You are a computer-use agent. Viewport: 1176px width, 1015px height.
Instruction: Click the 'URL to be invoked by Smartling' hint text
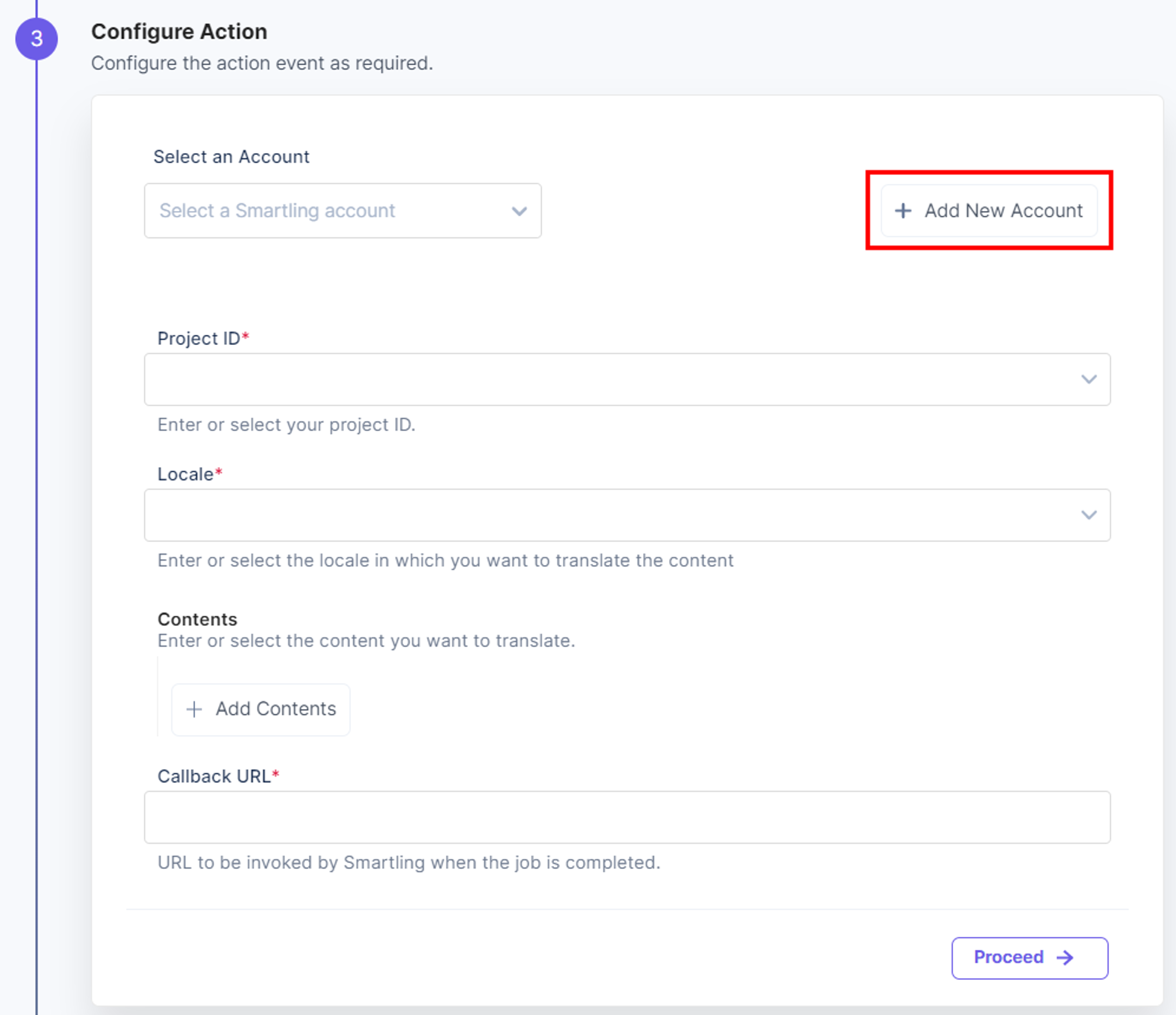409,863
